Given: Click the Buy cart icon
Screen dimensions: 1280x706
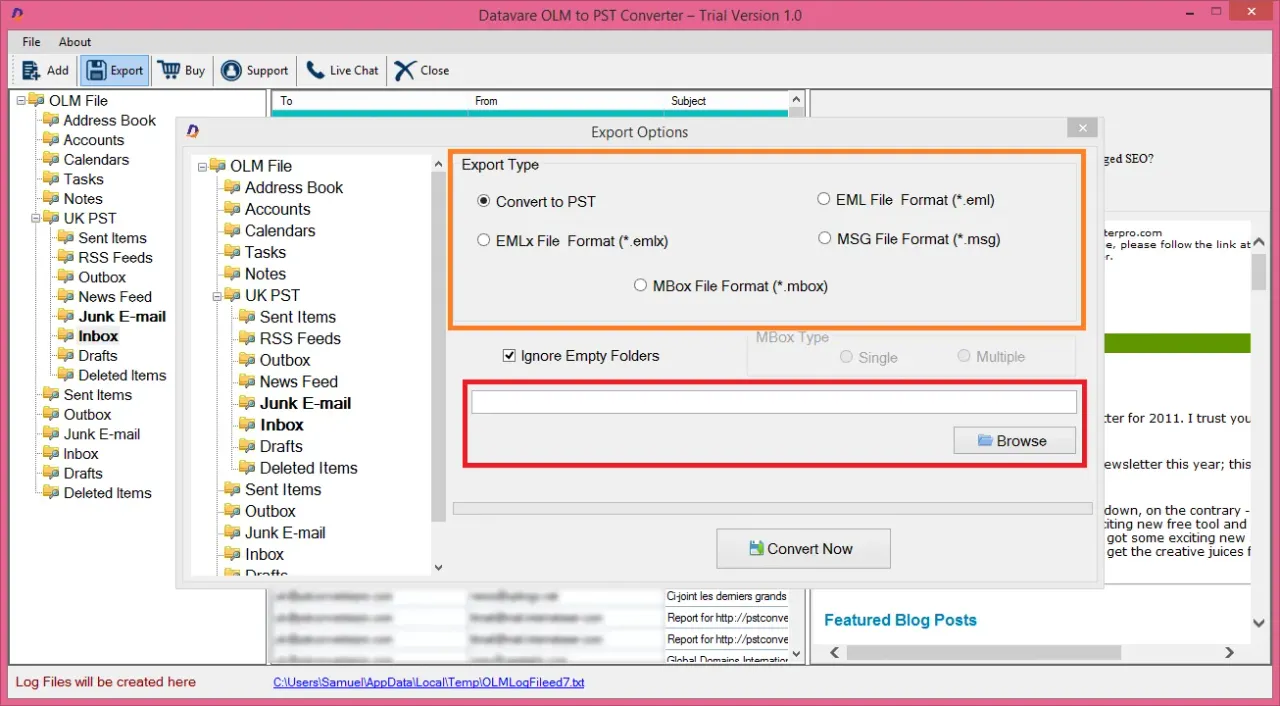Looking at the screenshot, I should (x=168, y=70).
